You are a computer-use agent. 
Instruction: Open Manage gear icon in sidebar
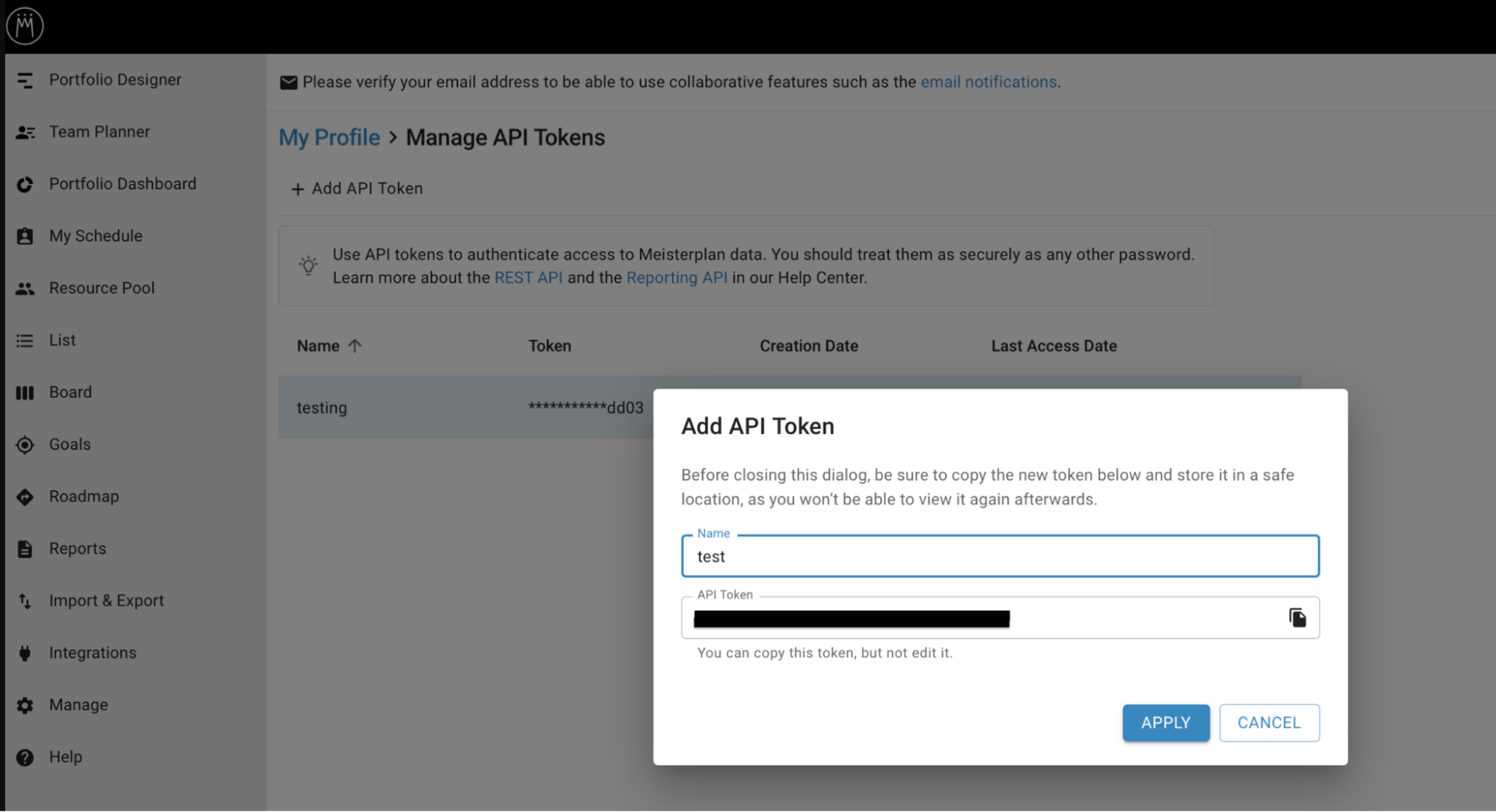25,706
